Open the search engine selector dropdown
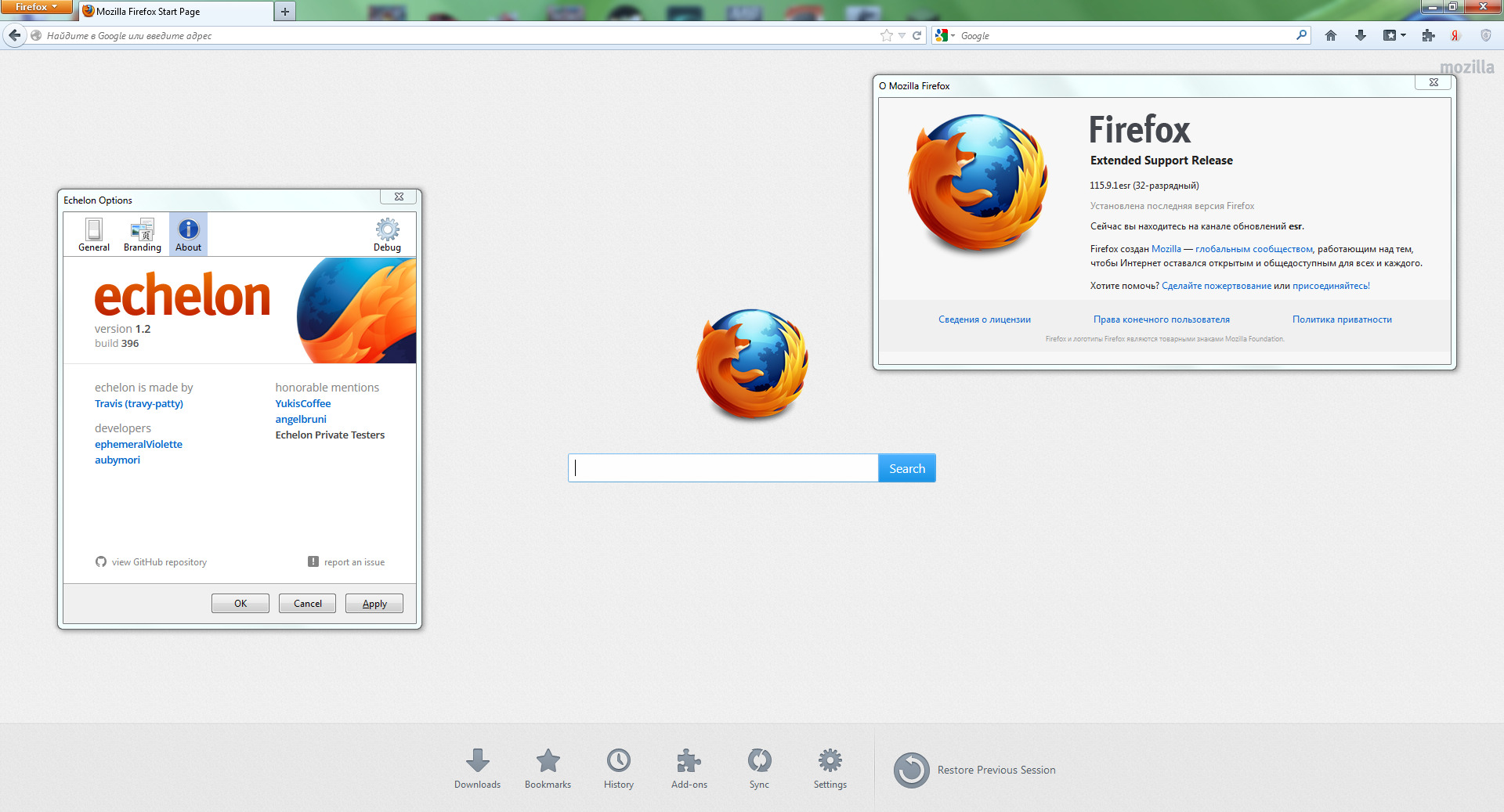This screenshot has width=1504, height=812. pos(945,35)
